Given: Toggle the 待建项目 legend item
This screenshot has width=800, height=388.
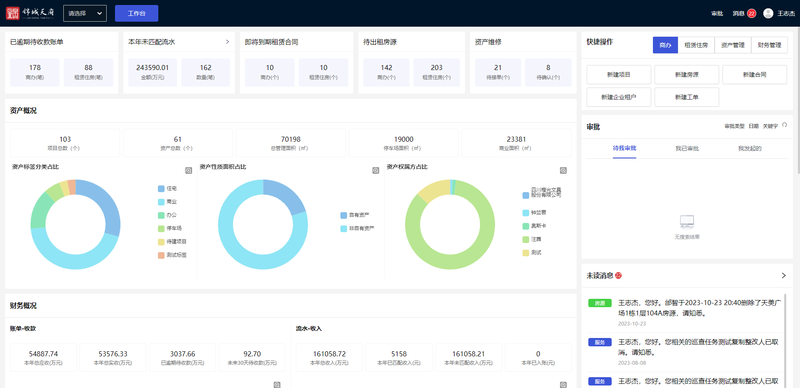Looking at the screenshot, I should (x=172, y=241).
